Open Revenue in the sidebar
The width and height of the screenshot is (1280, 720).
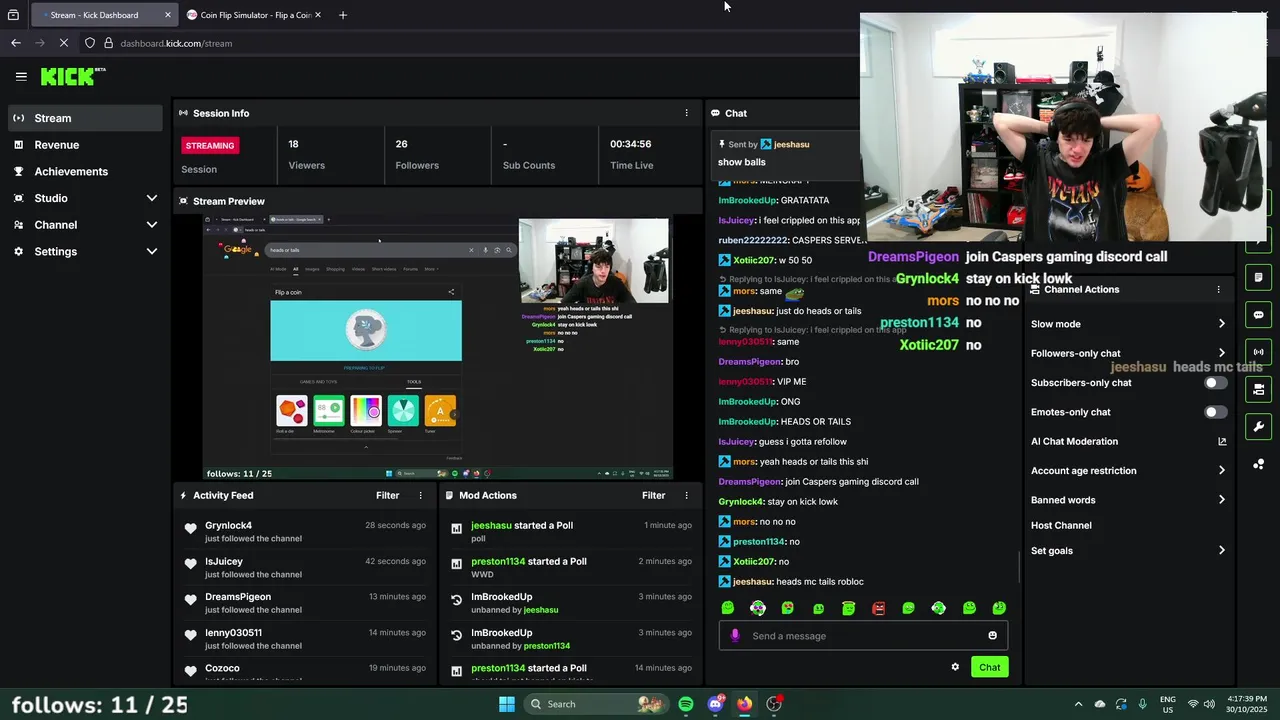click(85, 145)
